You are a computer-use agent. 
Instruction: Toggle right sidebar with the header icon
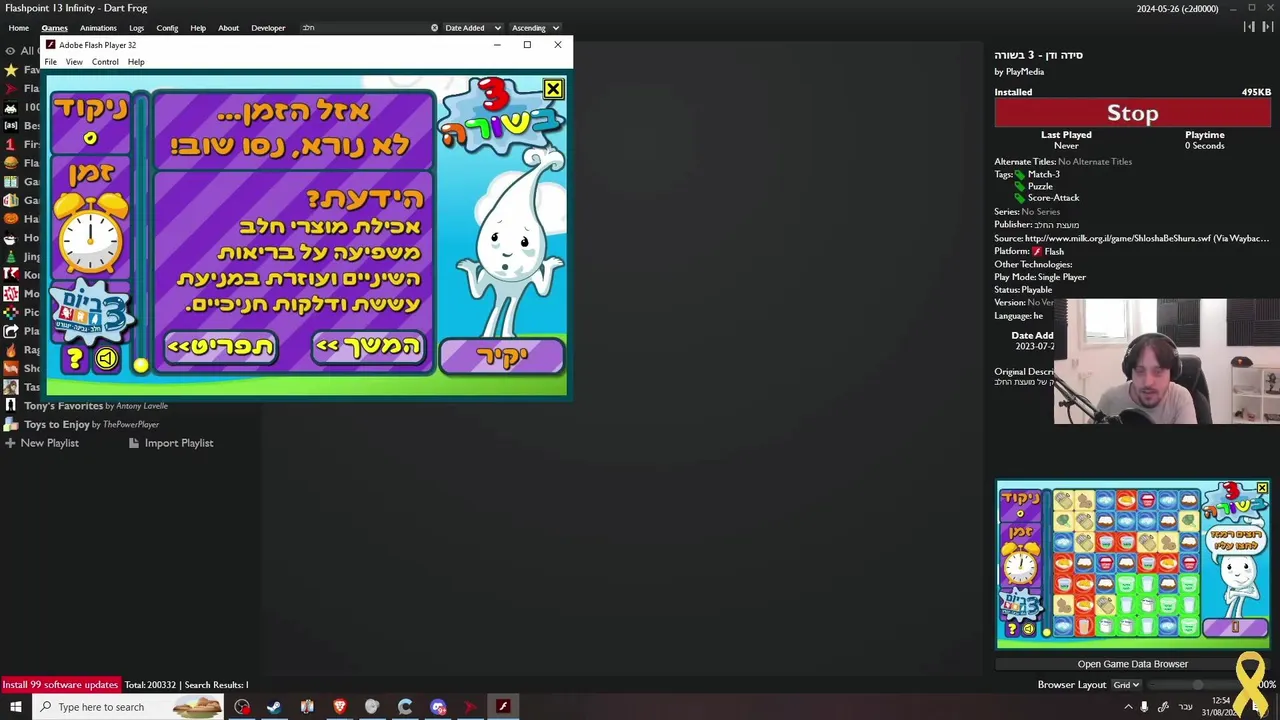coord(1267,28)
